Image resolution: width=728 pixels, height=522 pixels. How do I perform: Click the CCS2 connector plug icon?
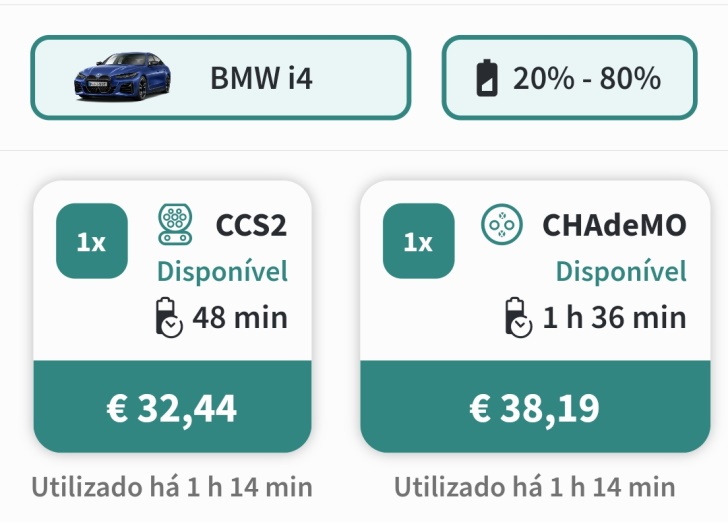(175, 224)
